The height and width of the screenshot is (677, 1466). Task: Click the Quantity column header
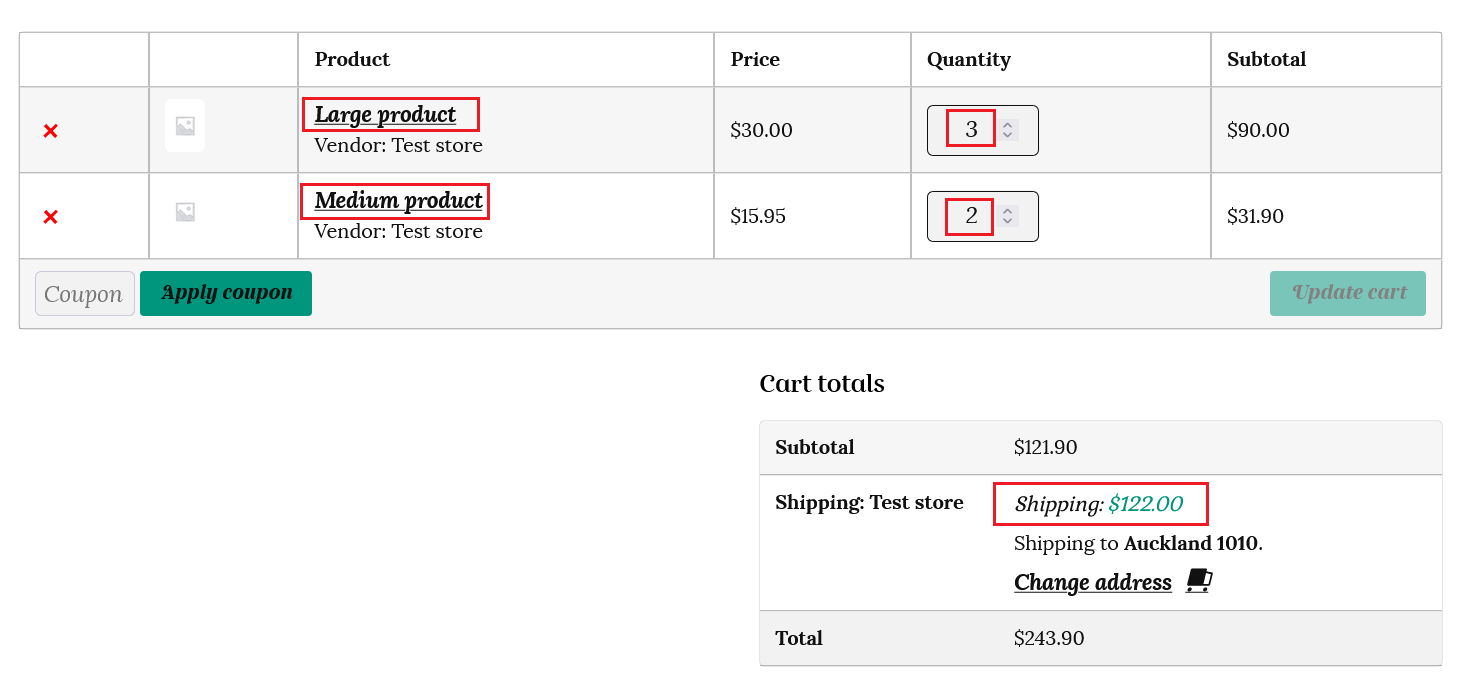coord(968,60)
